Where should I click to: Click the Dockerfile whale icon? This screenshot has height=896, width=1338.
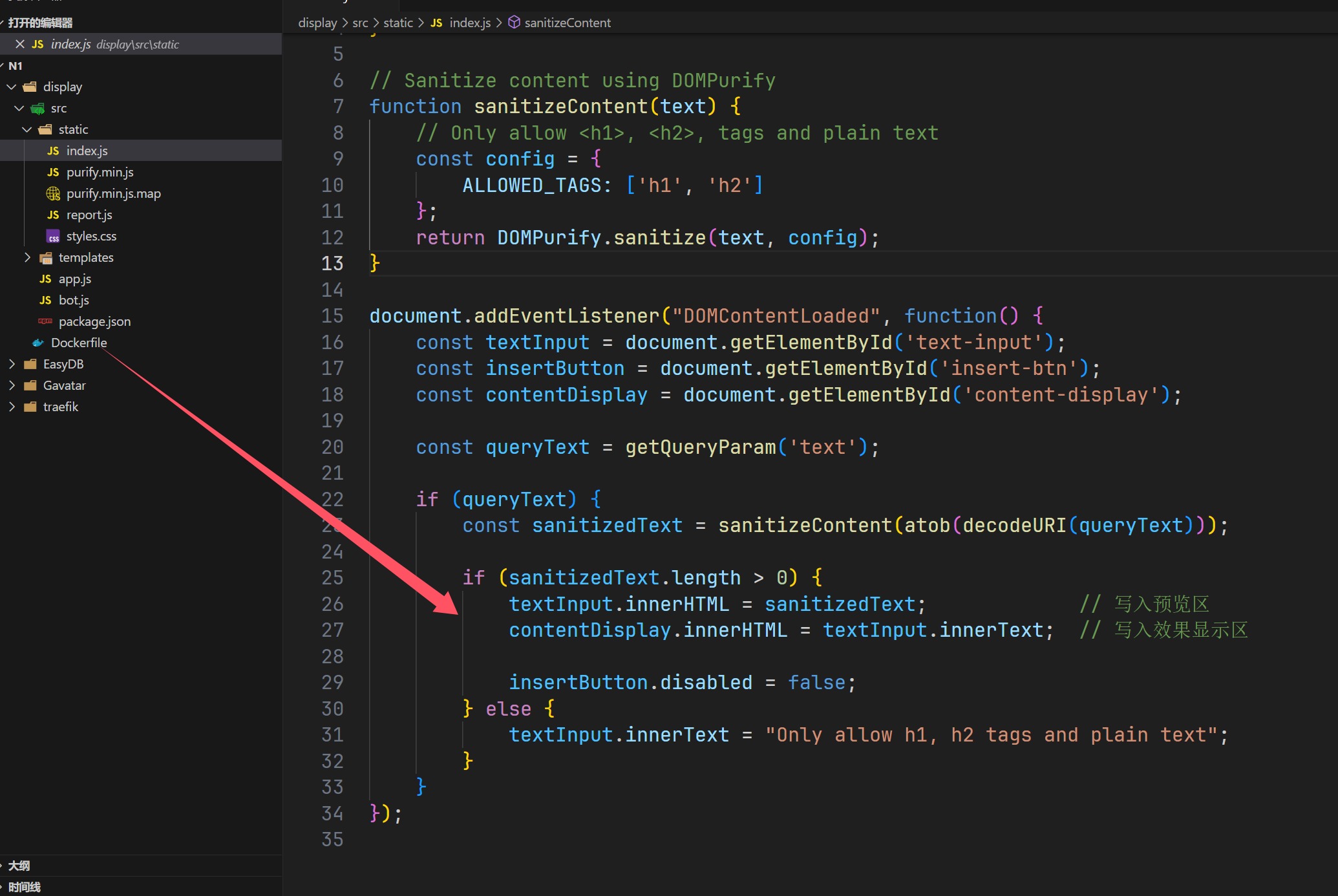tap(38, 343)
